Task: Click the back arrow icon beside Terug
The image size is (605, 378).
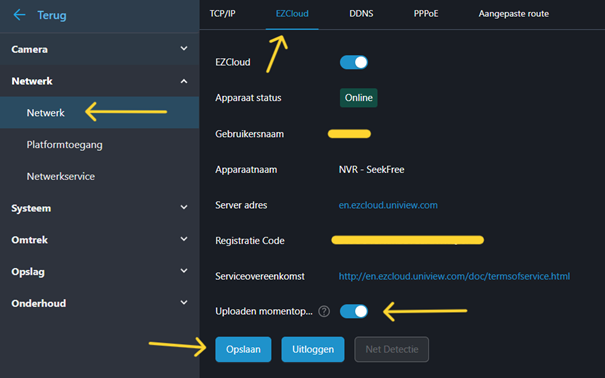Action: pyautogui.click(x=19, y=15)
